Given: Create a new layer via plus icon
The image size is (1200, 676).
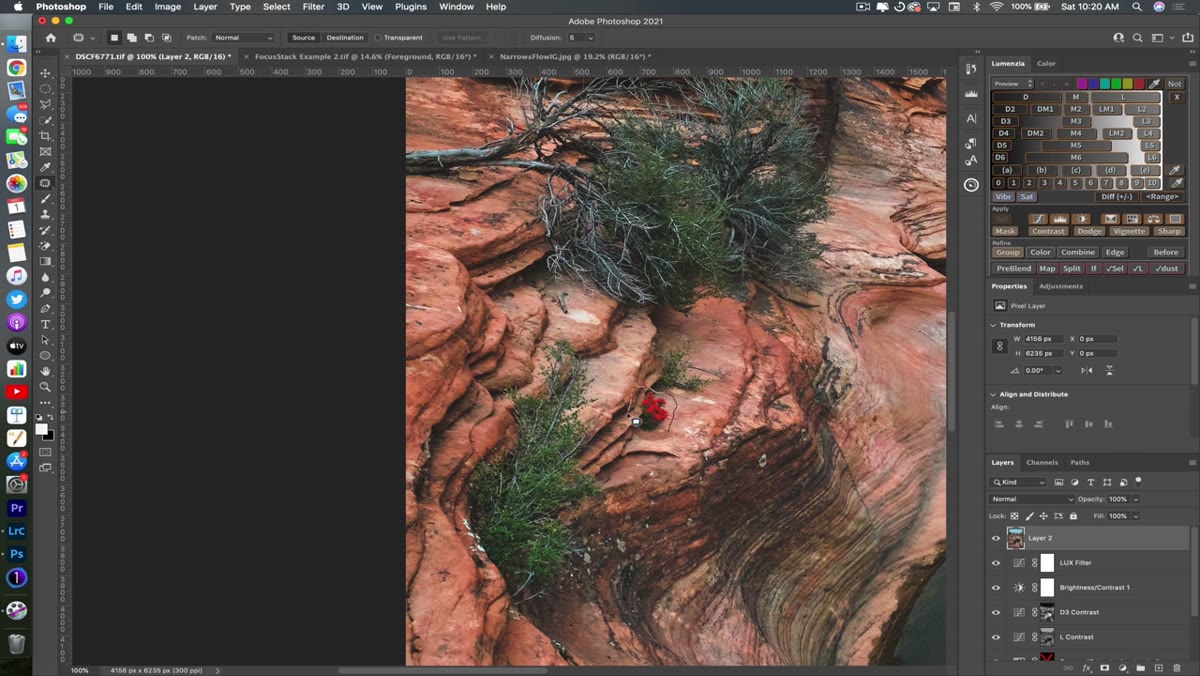Looking at the screenshot, I should [1158, 667].
